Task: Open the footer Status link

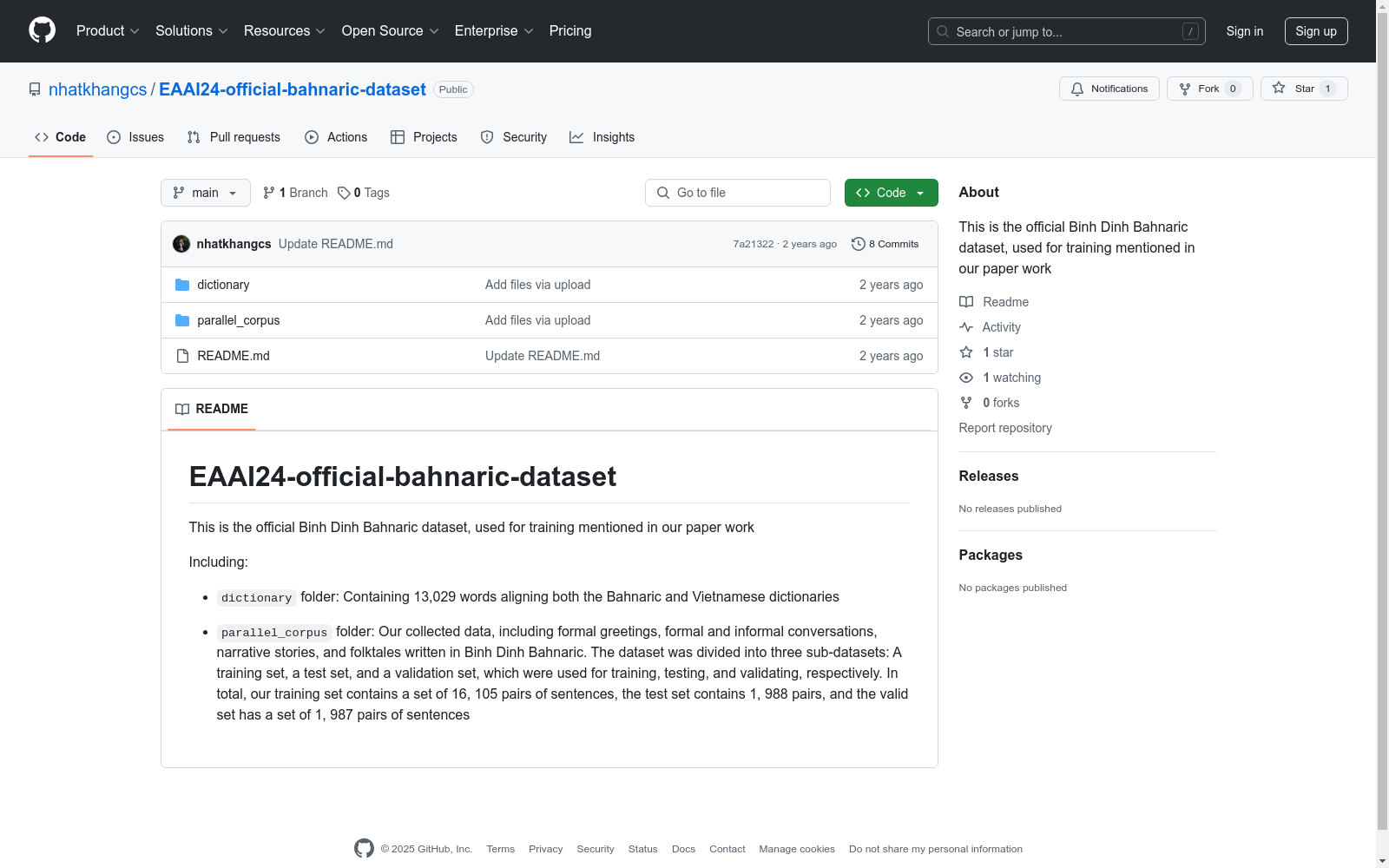Action: pos(643,849)
